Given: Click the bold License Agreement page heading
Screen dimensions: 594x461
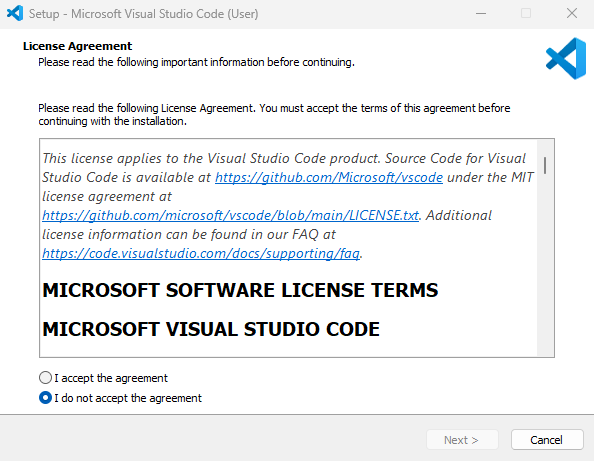Looking at the screenshot, I should [x=77, y=46].
